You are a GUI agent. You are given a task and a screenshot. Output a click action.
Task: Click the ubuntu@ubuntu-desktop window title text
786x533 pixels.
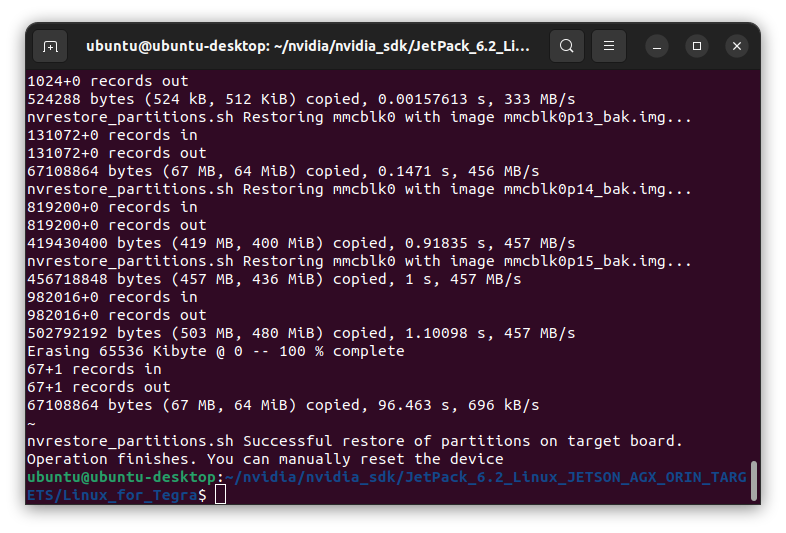pyautogui.click(x=308, y=46)
